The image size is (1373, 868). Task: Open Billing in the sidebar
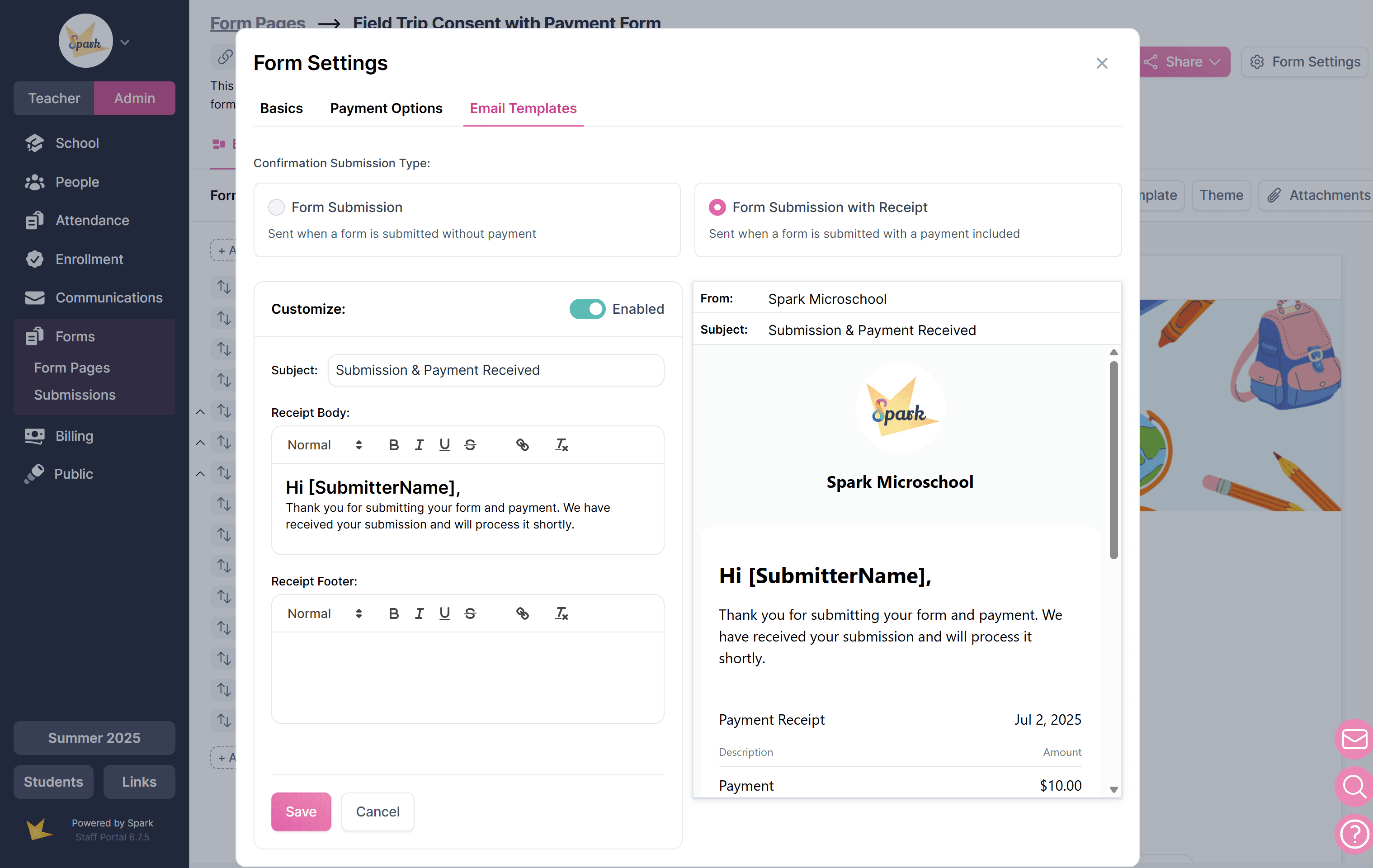pyautogui.click(x=74, y=436)
